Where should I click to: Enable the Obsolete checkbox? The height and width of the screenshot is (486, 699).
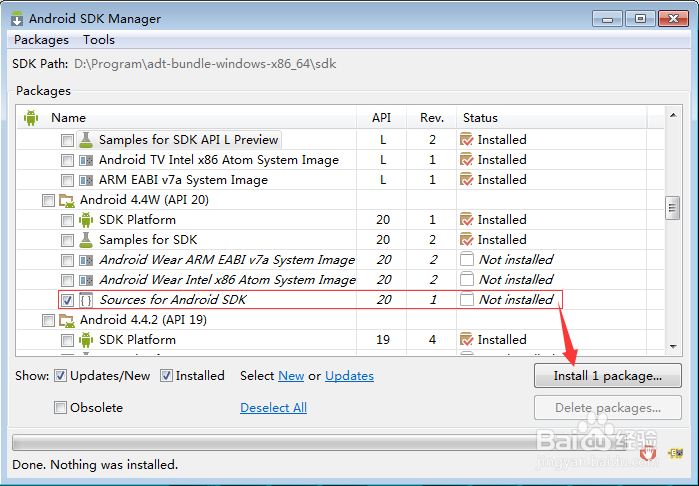[61, 408]
